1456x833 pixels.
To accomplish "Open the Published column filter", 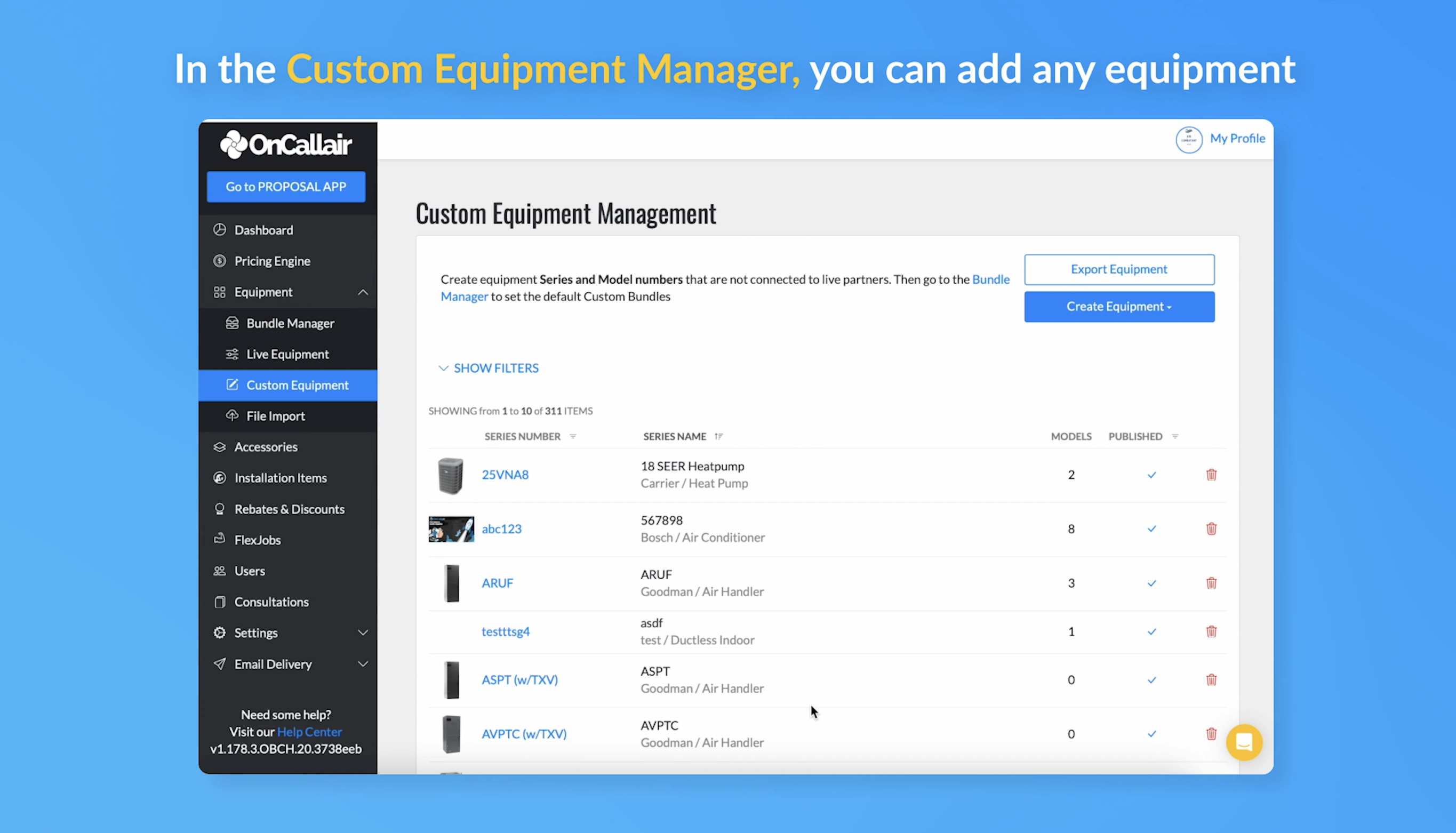I will click(x=1175, y=437).
